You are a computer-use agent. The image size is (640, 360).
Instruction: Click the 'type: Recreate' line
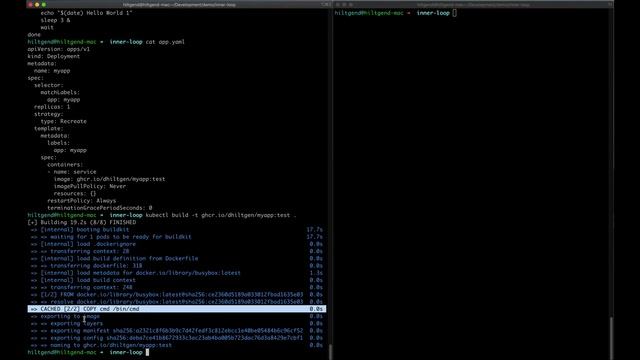63,121
